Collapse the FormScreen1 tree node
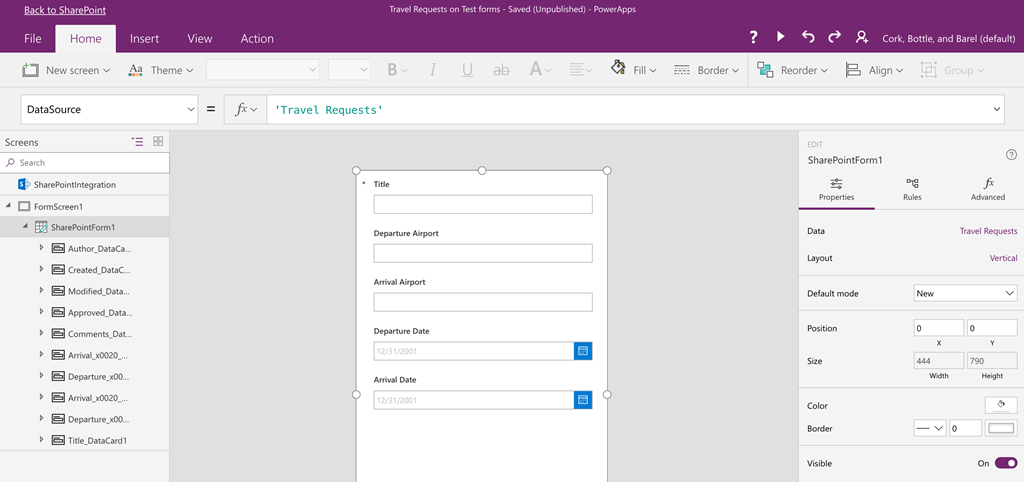 (x=9, y=206)
